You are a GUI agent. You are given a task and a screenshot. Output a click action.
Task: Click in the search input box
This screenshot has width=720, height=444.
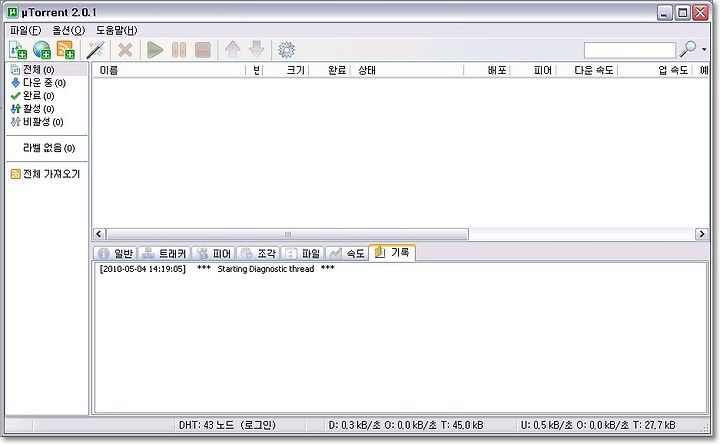tap(630, 50)
